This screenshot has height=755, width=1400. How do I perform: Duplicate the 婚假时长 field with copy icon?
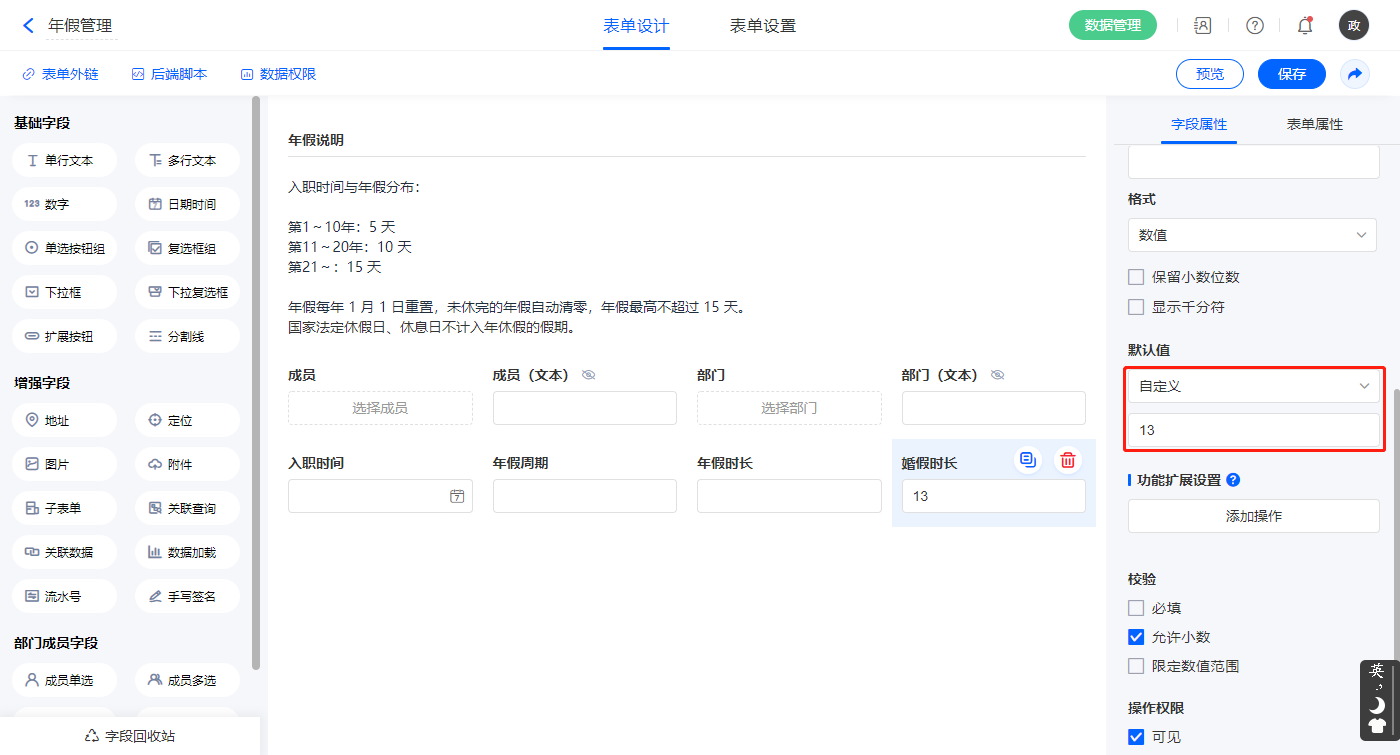1027,460
